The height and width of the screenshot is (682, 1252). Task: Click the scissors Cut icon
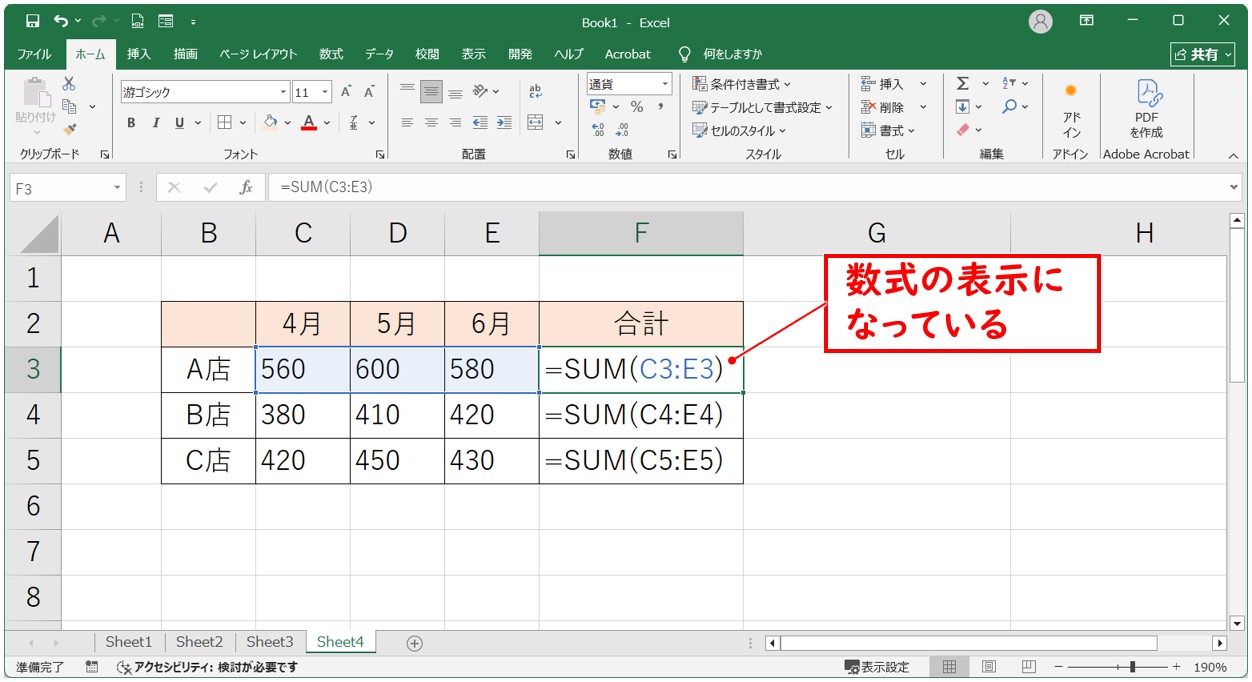pyautogui.click(x=69, y=85)
